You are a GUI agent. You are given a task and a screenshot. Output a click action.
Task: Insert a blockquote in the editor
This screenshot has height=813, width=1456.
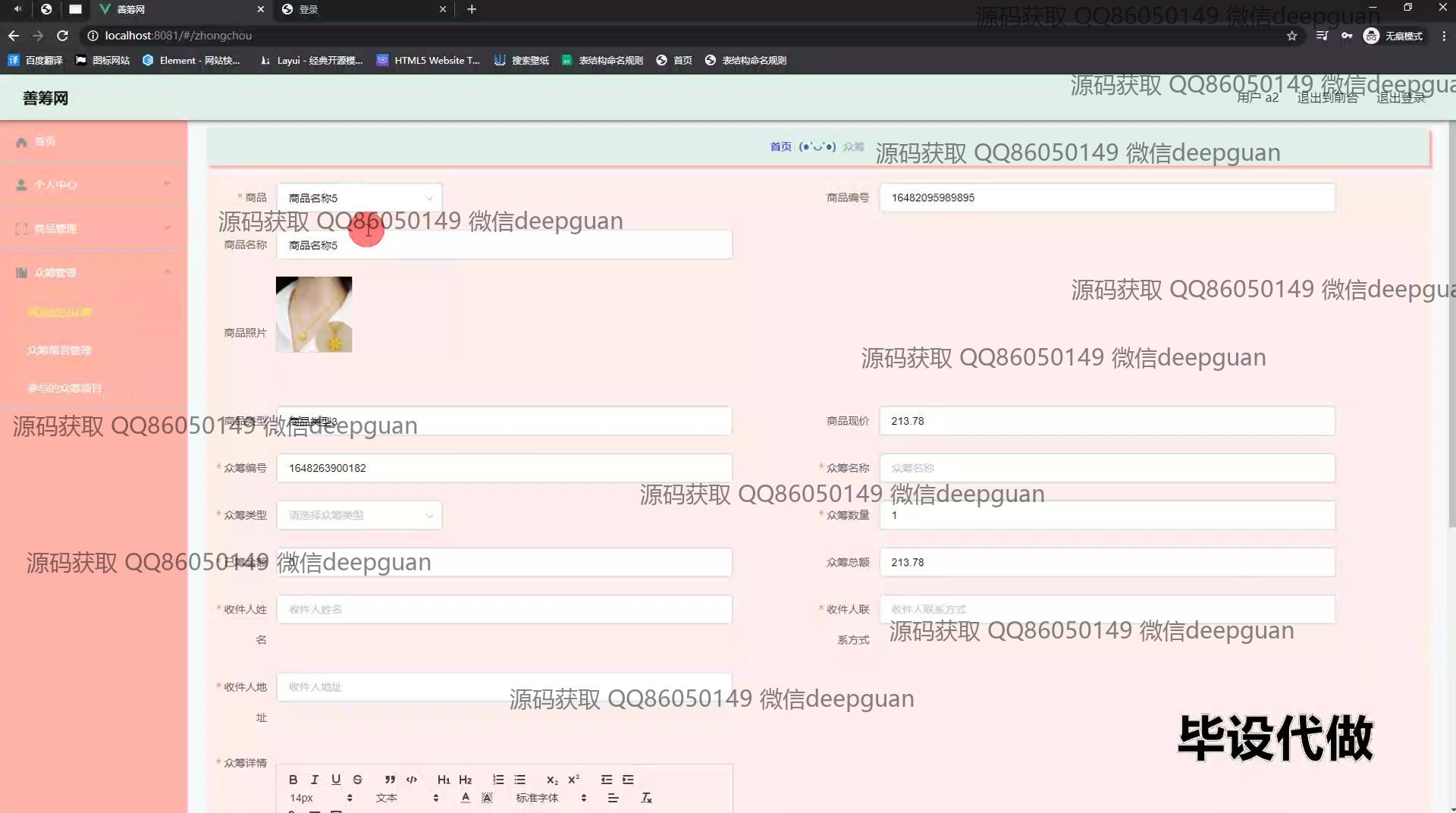tap(390, 780)
